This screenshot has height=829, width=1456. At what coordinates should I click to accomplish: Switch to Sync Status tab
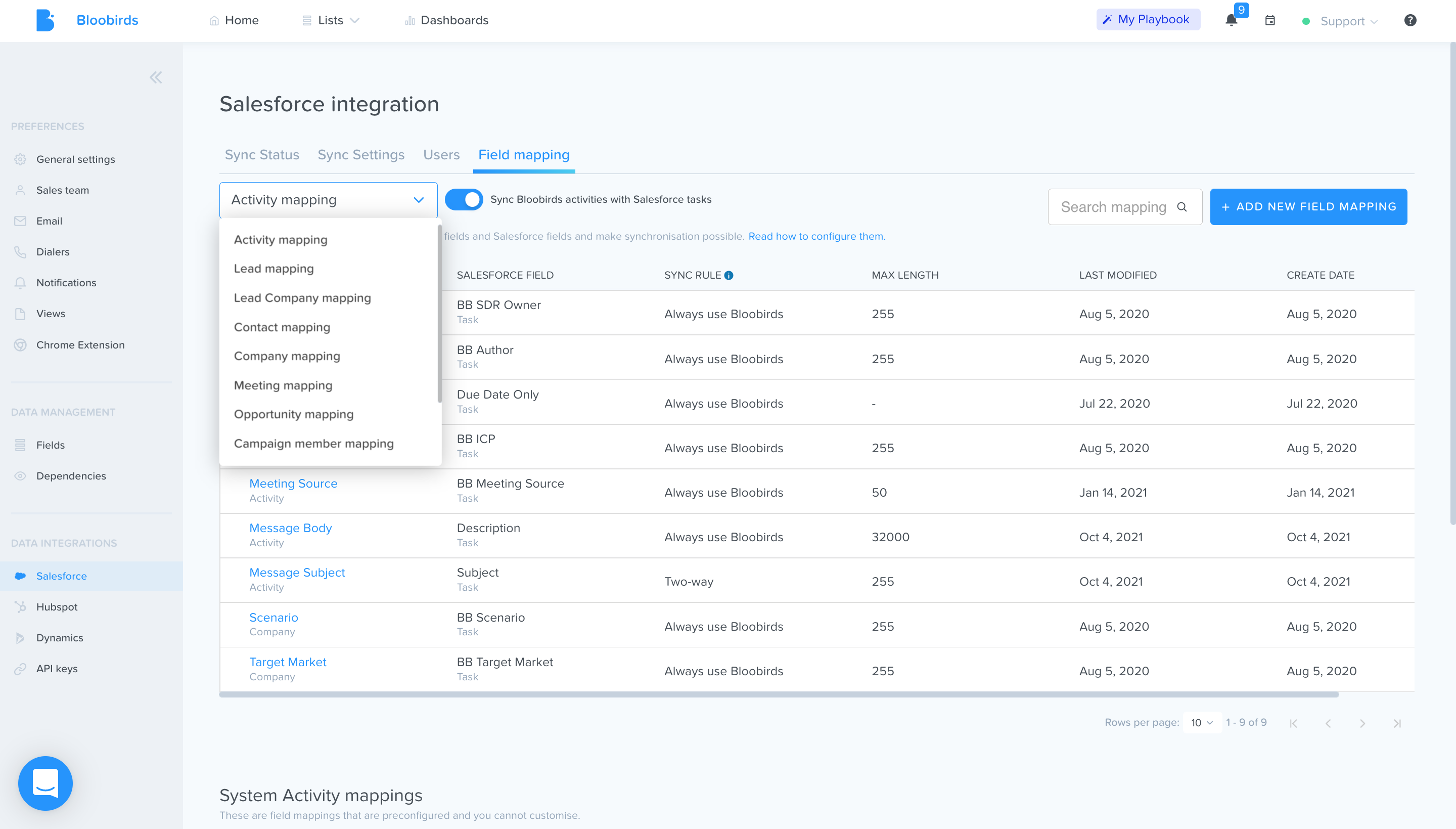(262, 155)
